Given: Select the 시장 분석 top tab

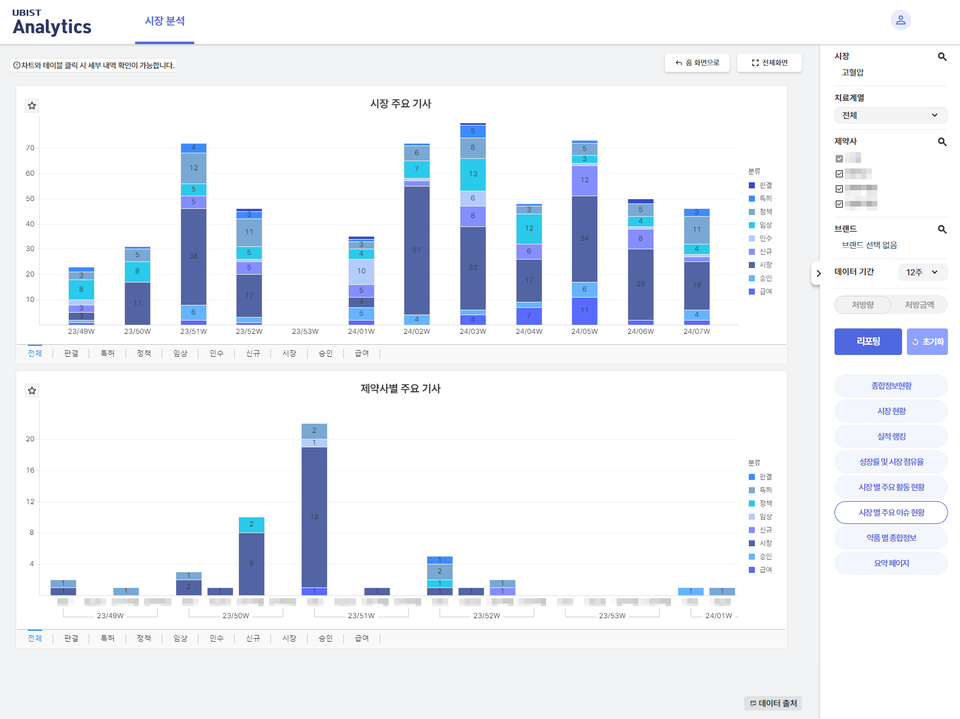Looking at the screenshot, I should 164,21.
